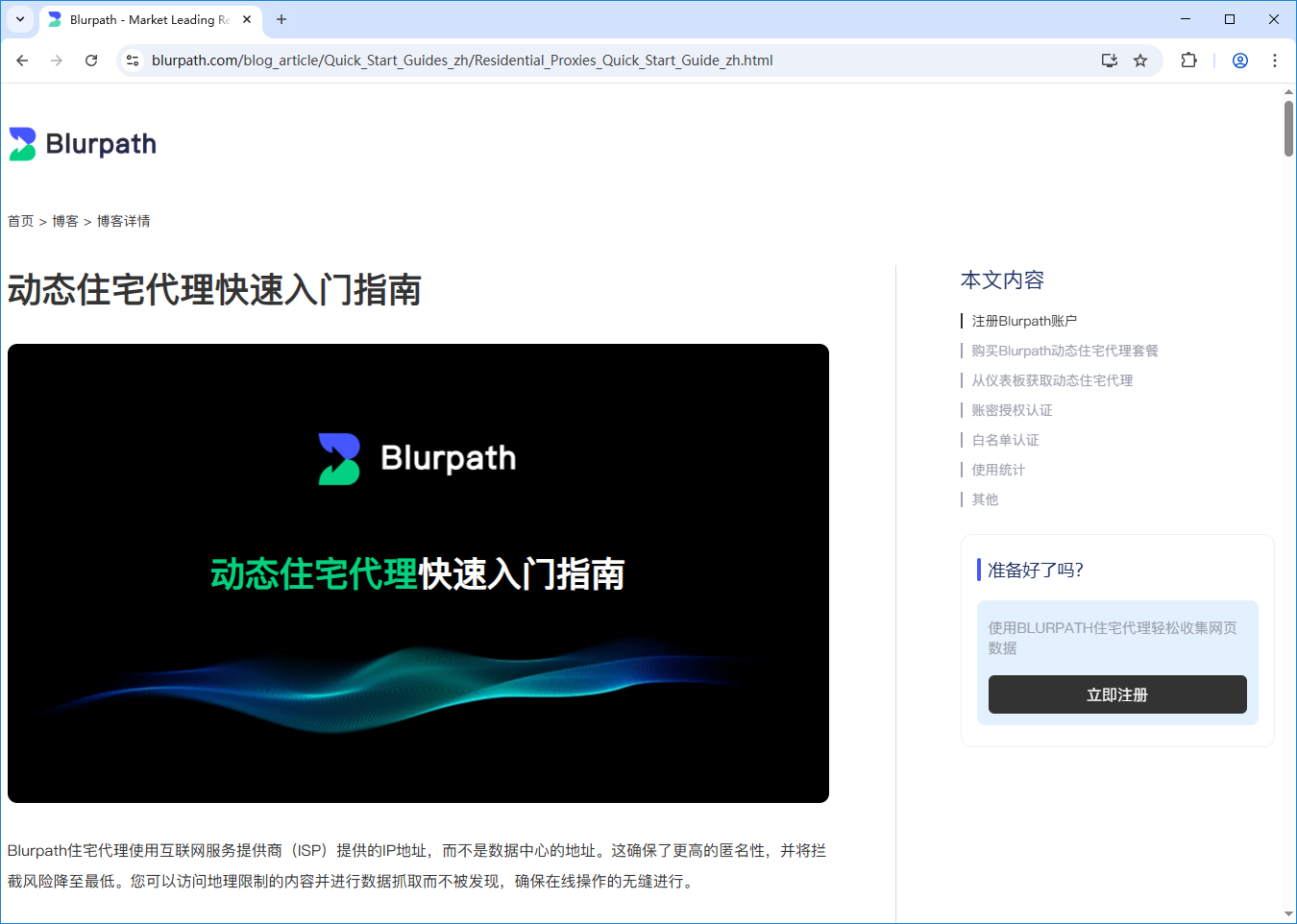Screen dimensions: 1297x924
Task: Click the page's vertical scrollbar thumb
Action: point(1289,128)
